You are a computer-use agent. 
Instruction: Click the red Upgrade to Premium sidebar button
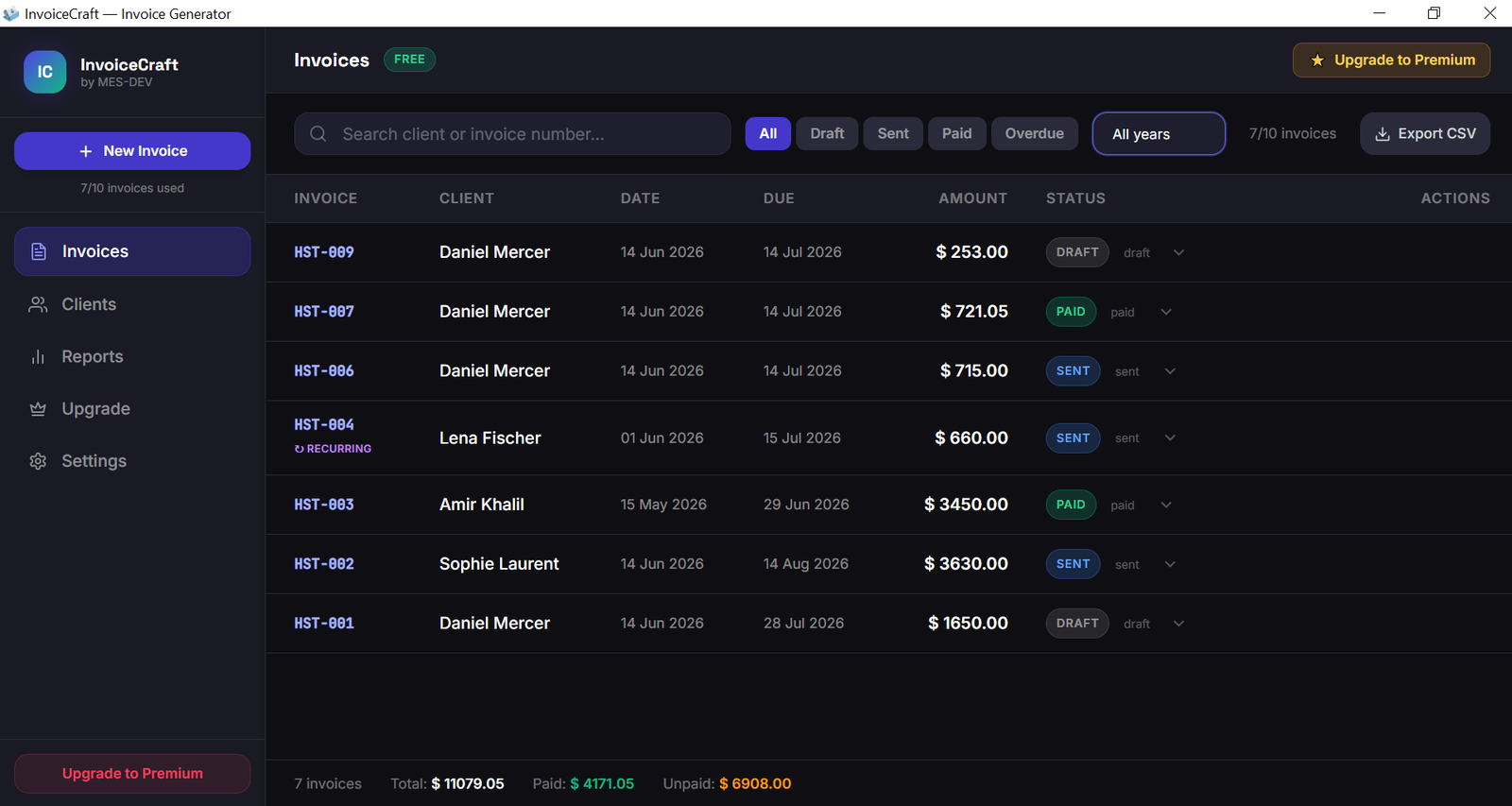pyautogui.click(x=132, y=774)
